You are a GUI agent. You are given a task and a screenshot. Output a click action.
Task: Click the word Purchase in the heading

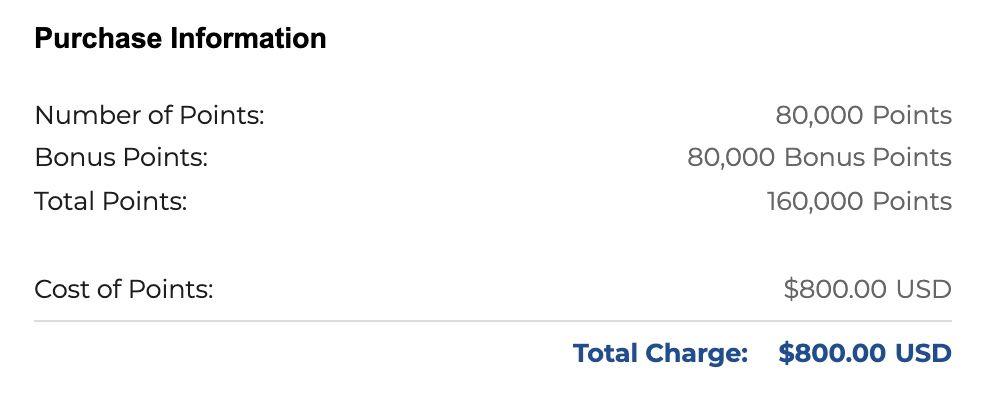tap(99, 38)
